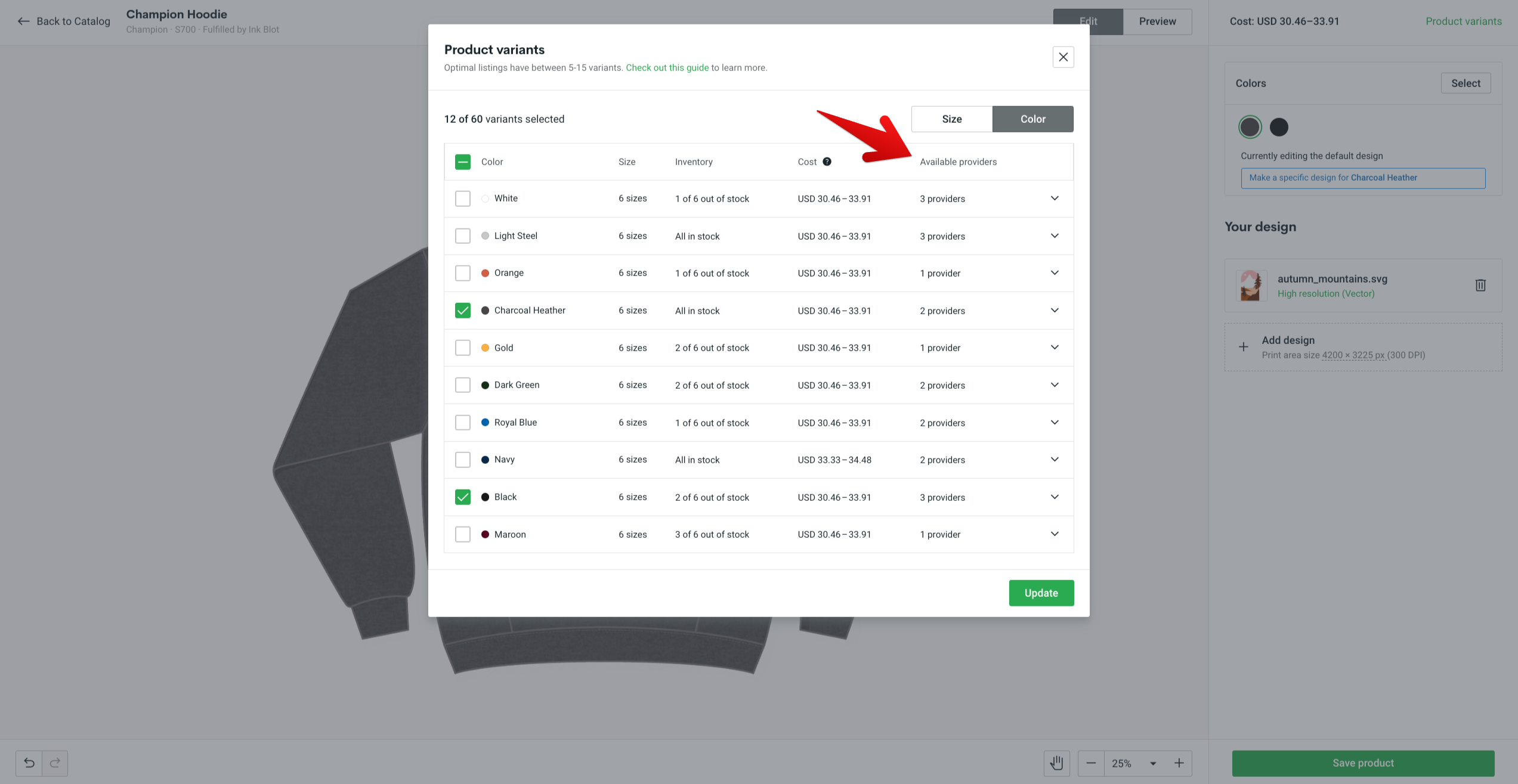Click the back arrow to catalog
Image resolution: width=1518 pixels, height=784 pixels.
23,21
